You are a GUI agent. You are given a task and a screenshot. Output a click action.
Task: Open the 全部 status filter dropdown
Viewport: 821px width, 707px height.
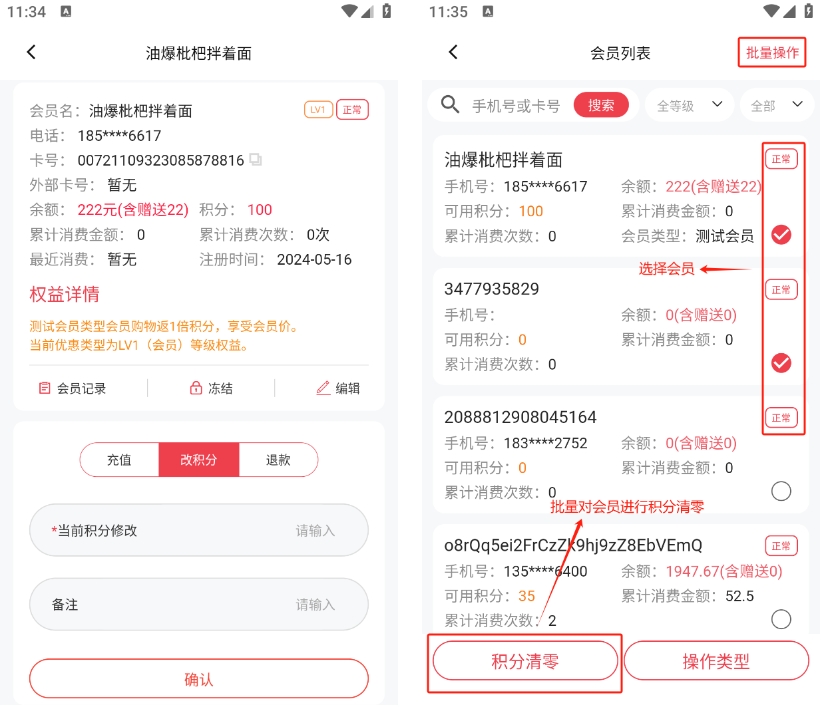pyautogui.click(x=776, y=106)
